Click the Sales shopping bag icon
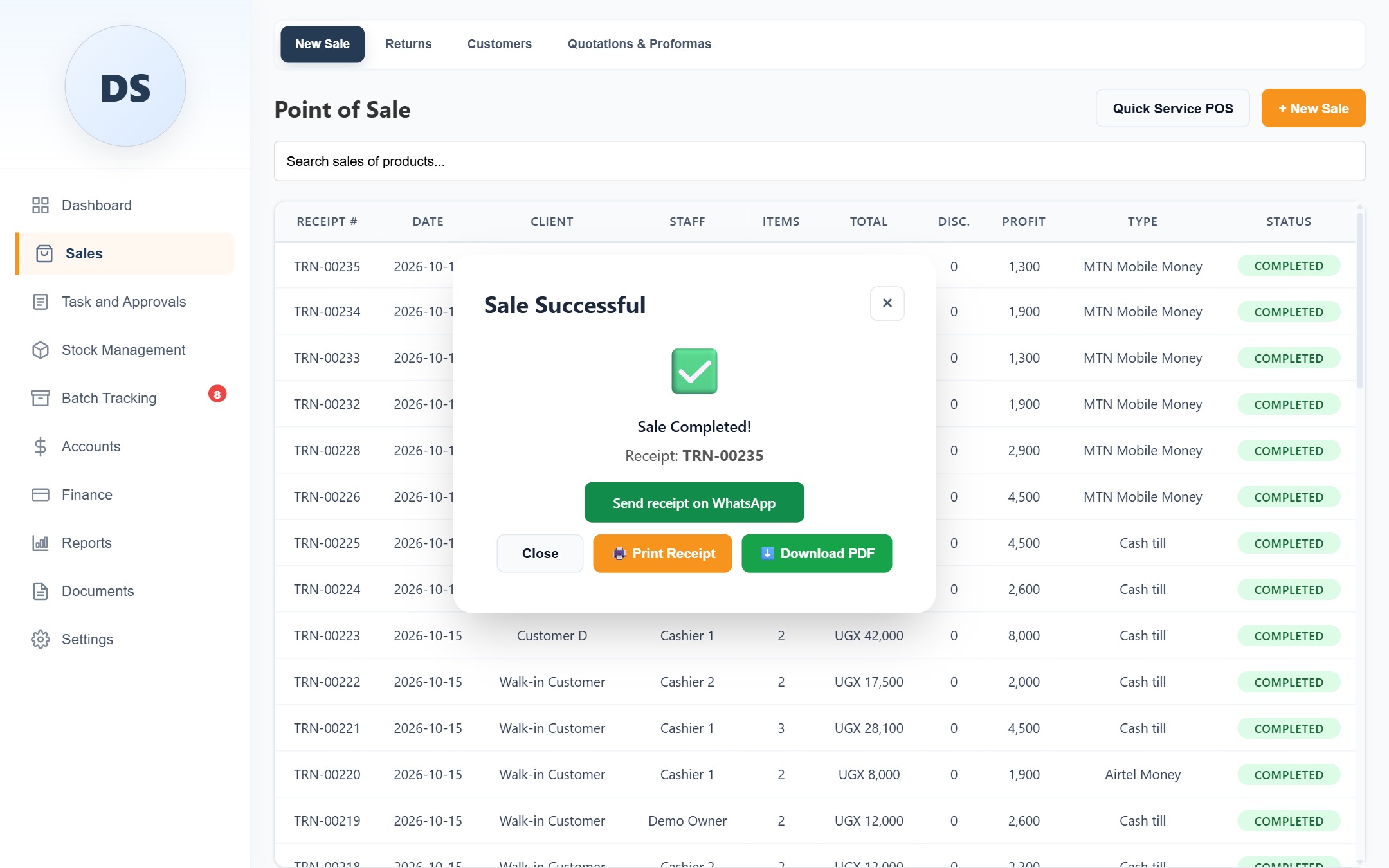The width and height of the screenshot is (1389, 868). 44,253
